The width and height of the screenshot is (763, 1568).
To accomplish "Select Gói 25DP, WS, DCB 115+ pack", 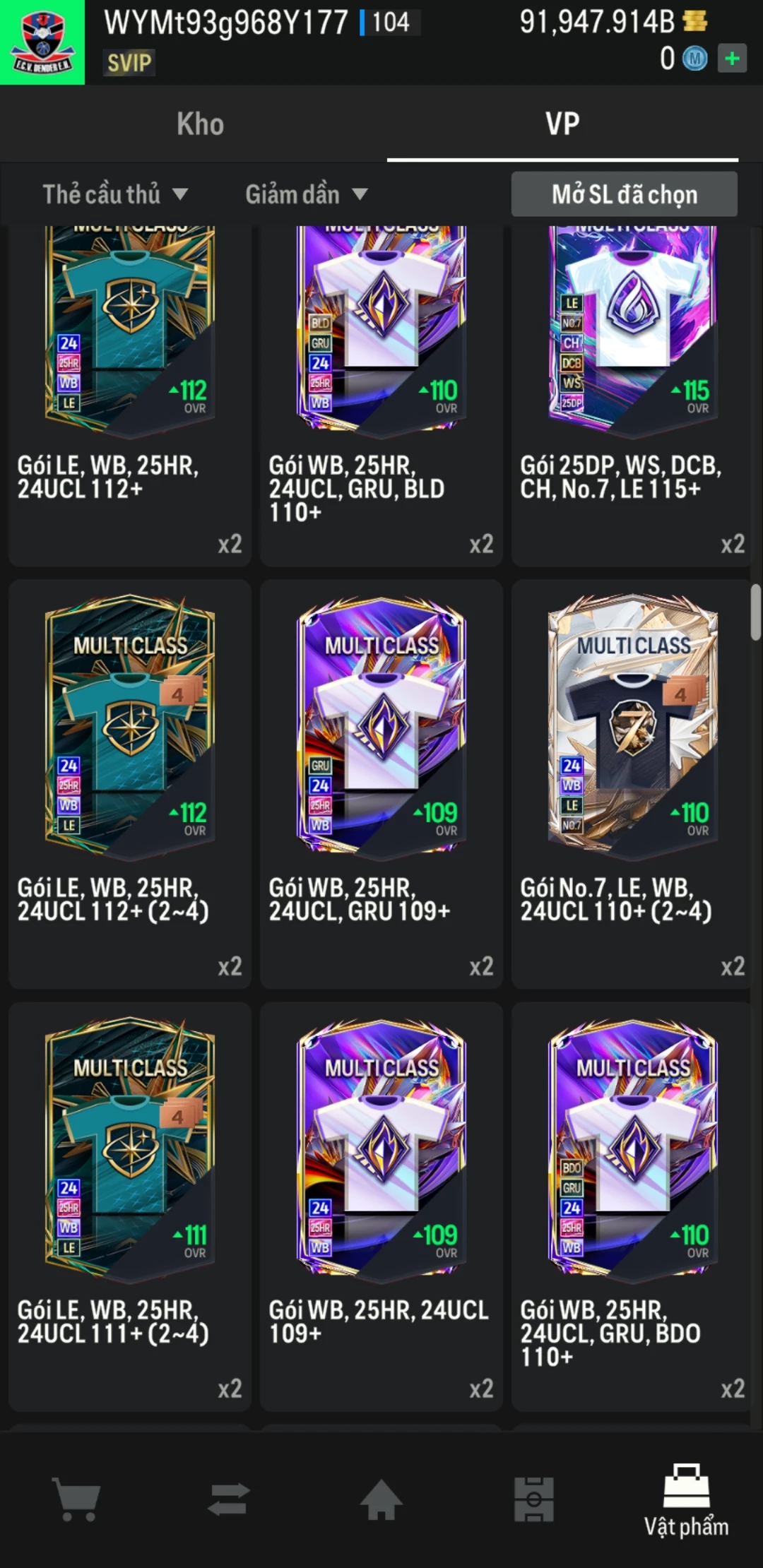I will 633,396.
